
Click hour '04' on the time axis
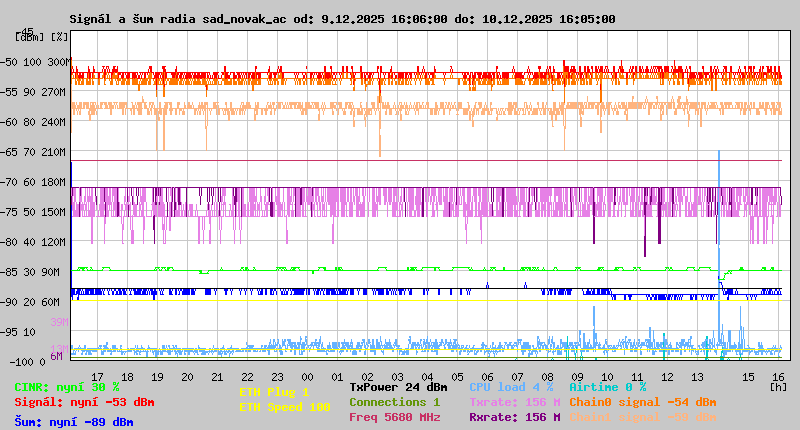pos(428,377)
